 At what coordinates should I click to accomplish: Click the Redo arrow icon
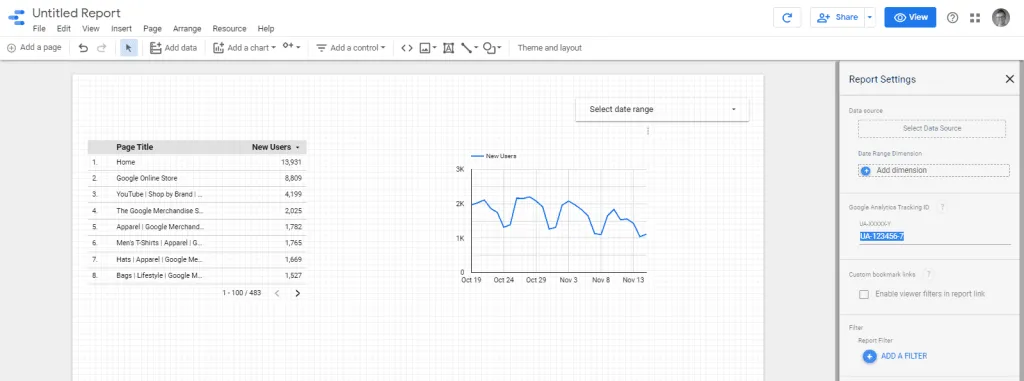pos(101,48)
